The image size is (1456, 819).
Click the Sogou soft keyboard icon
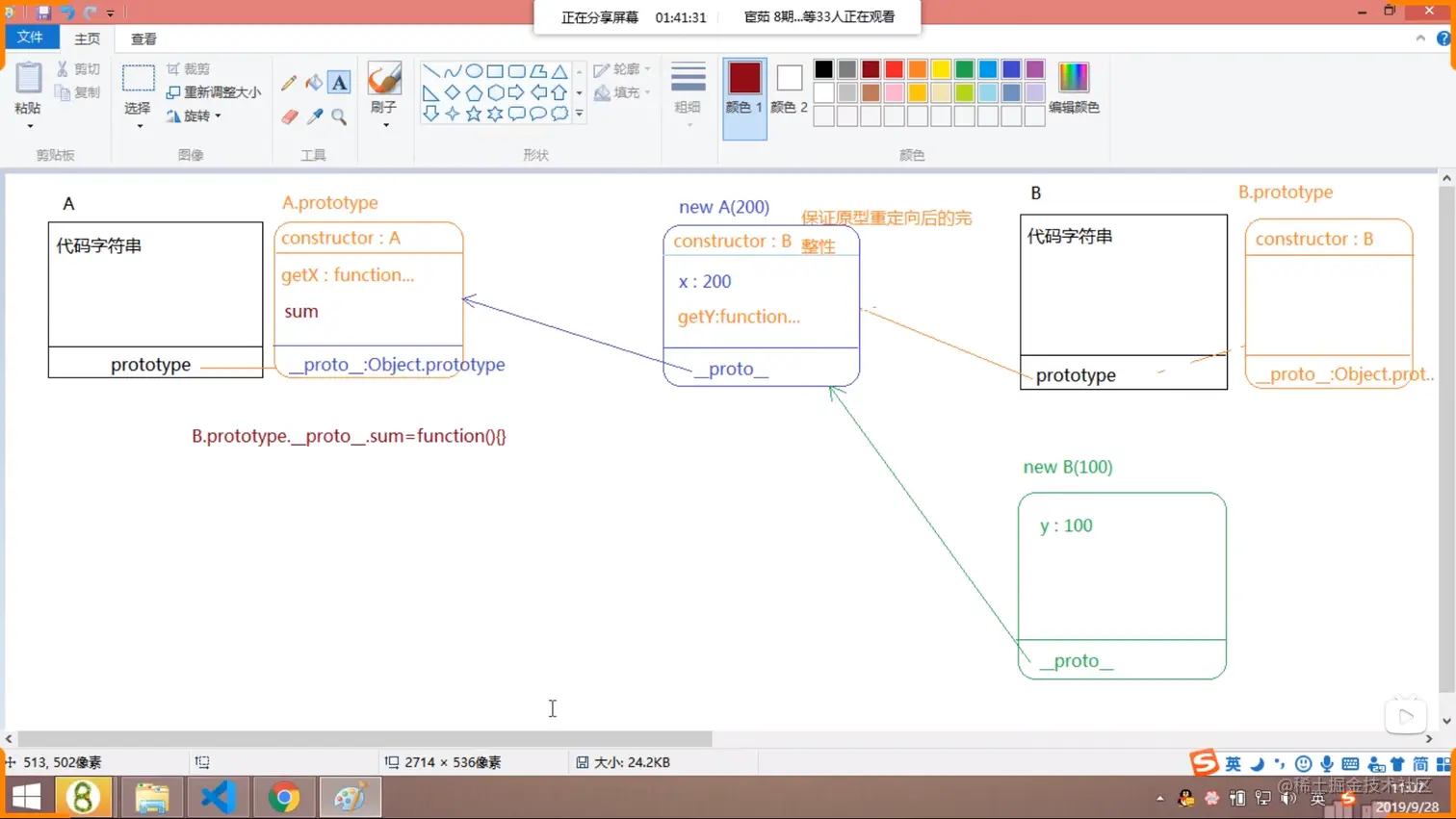click(1350, 763)
